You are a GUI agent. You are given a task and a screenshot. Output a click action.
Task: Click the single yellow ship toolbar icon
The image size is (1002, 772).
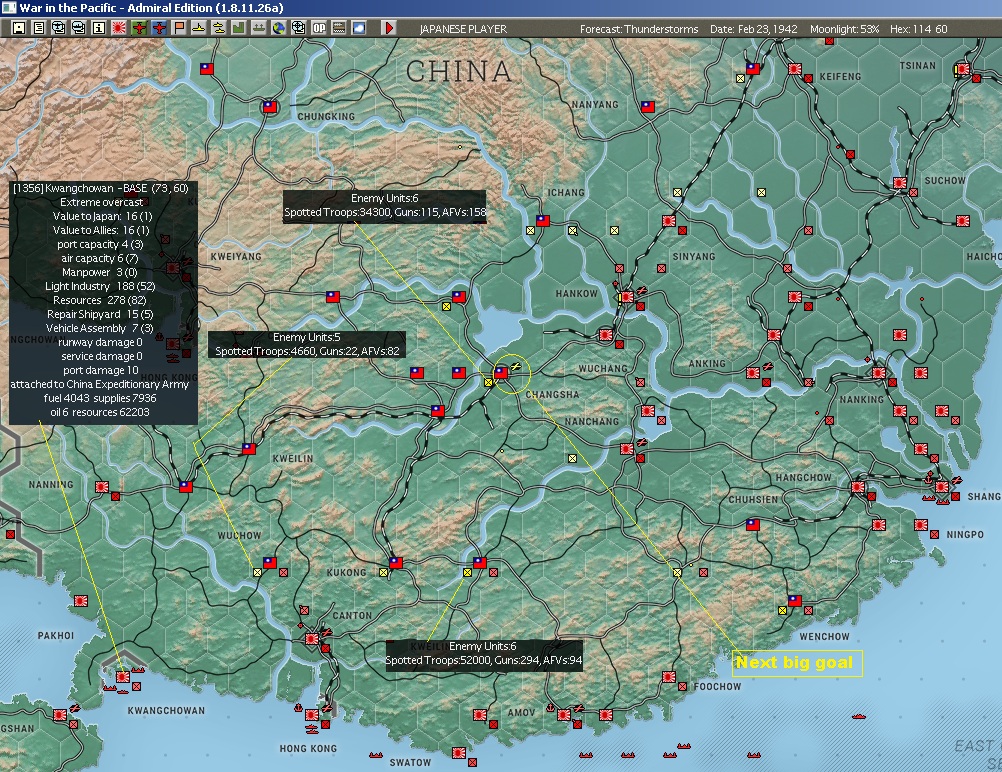tap(199, 27)
